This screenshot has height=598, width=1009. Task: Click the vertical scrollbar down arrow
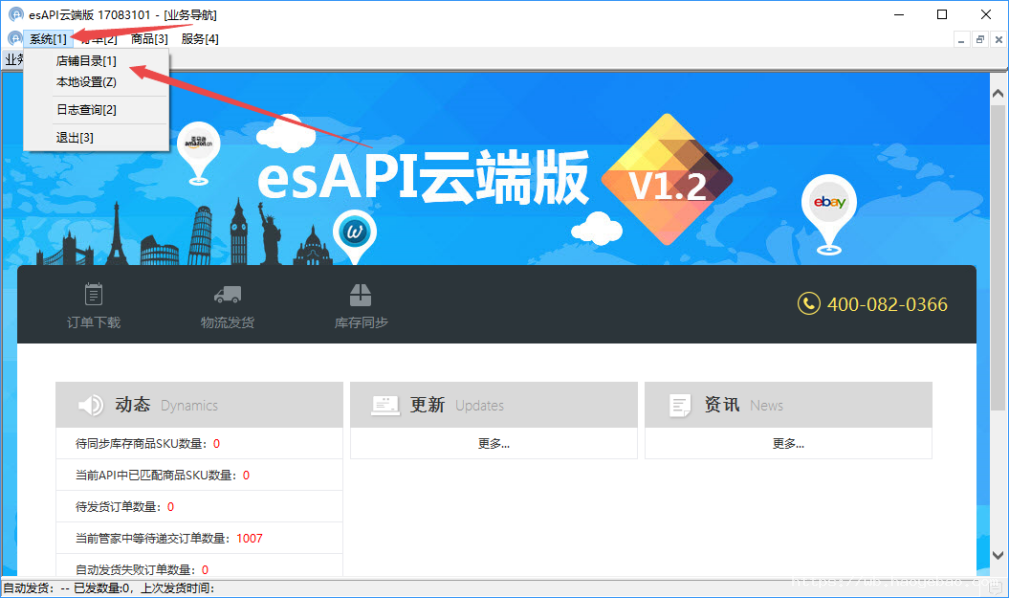(997, 555)
